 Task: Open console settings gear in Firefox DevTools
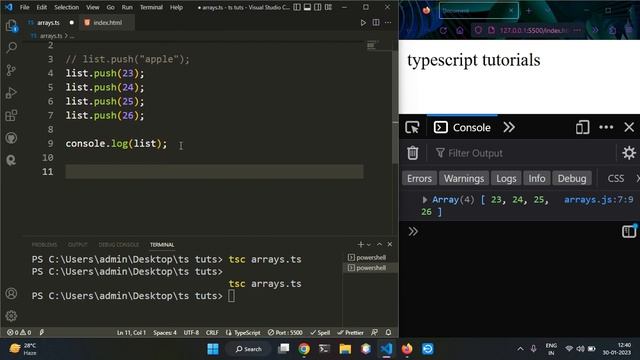pos(629,153)
